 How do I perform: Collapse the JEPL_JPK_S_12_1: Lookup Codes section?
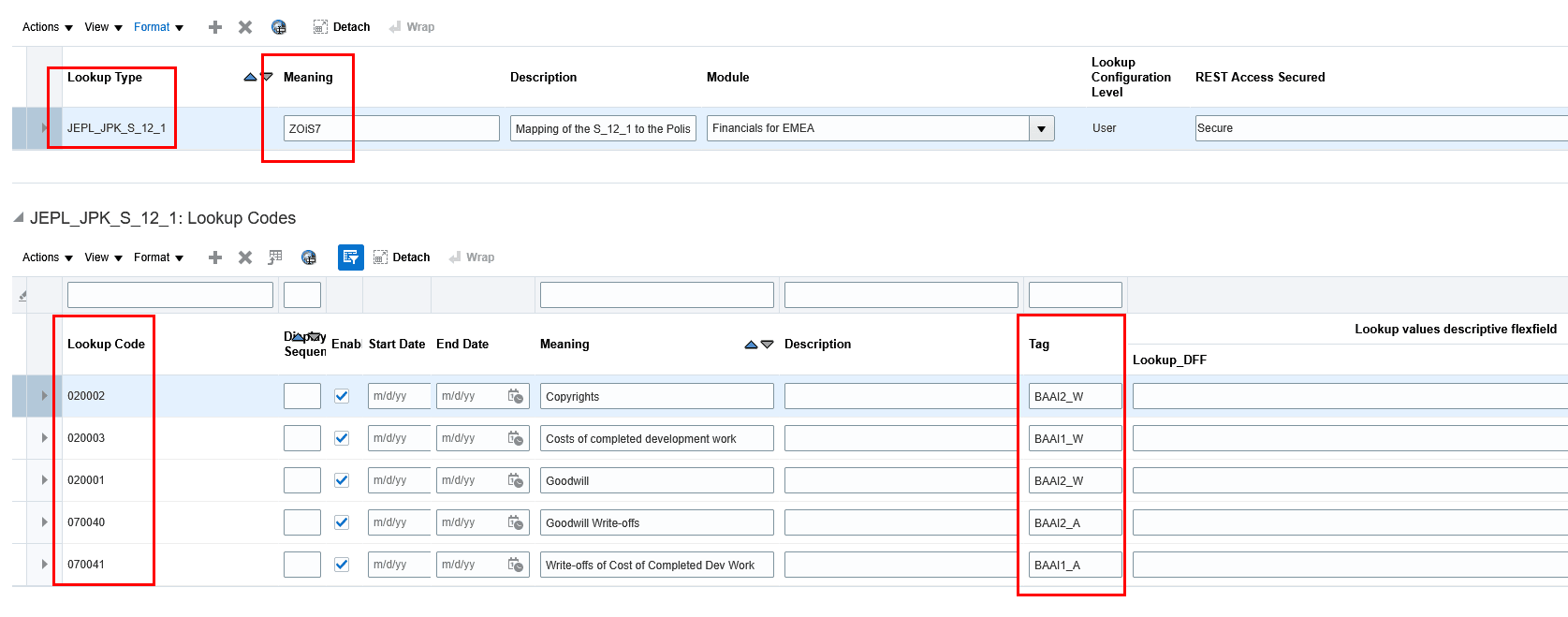pyautogui.click(x=19, y=218)
